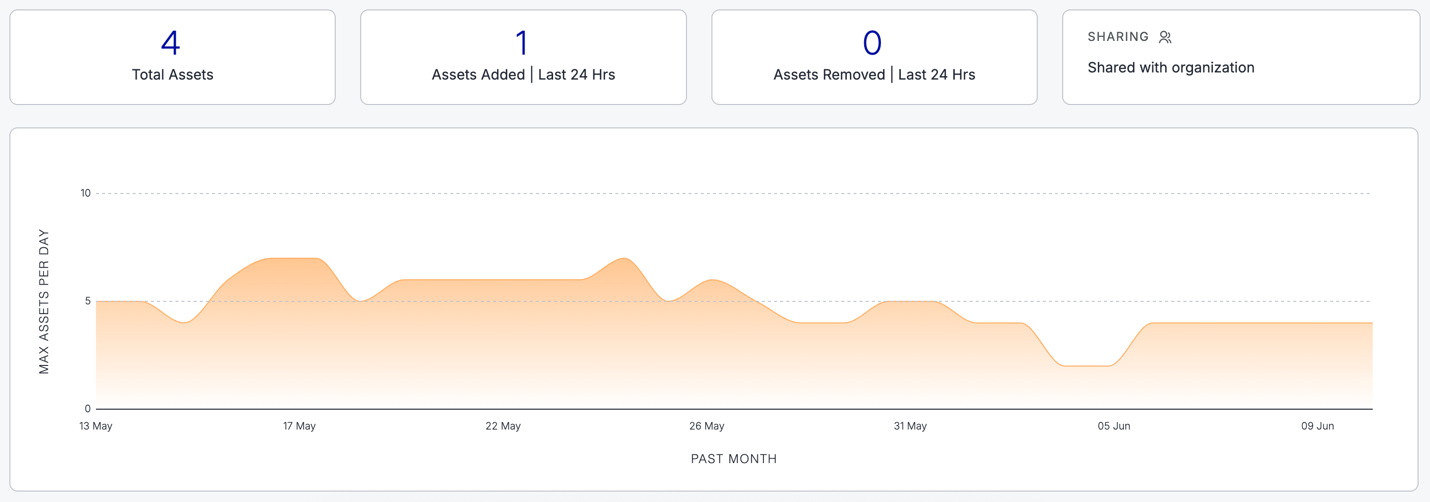Click the '22 May' x-axis date label

pos(503,426)
